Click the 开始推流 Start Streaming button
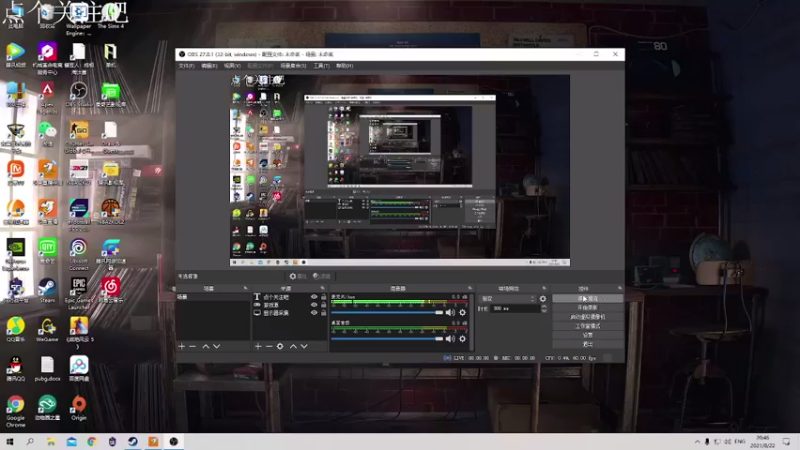This screenshot has width=800, height=450. (x=587, y=298)
